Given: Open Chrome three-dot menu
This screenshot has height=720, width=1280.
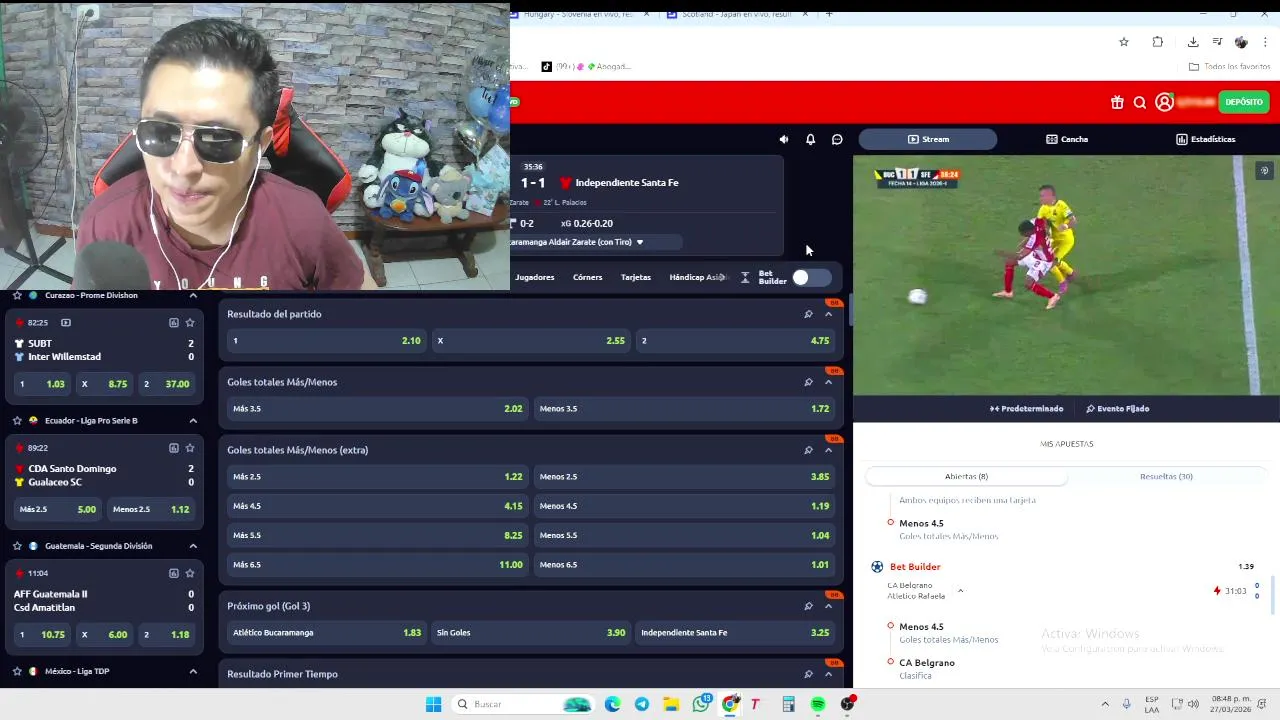Looking at the screenshot, I should (x=1265, y=42).
